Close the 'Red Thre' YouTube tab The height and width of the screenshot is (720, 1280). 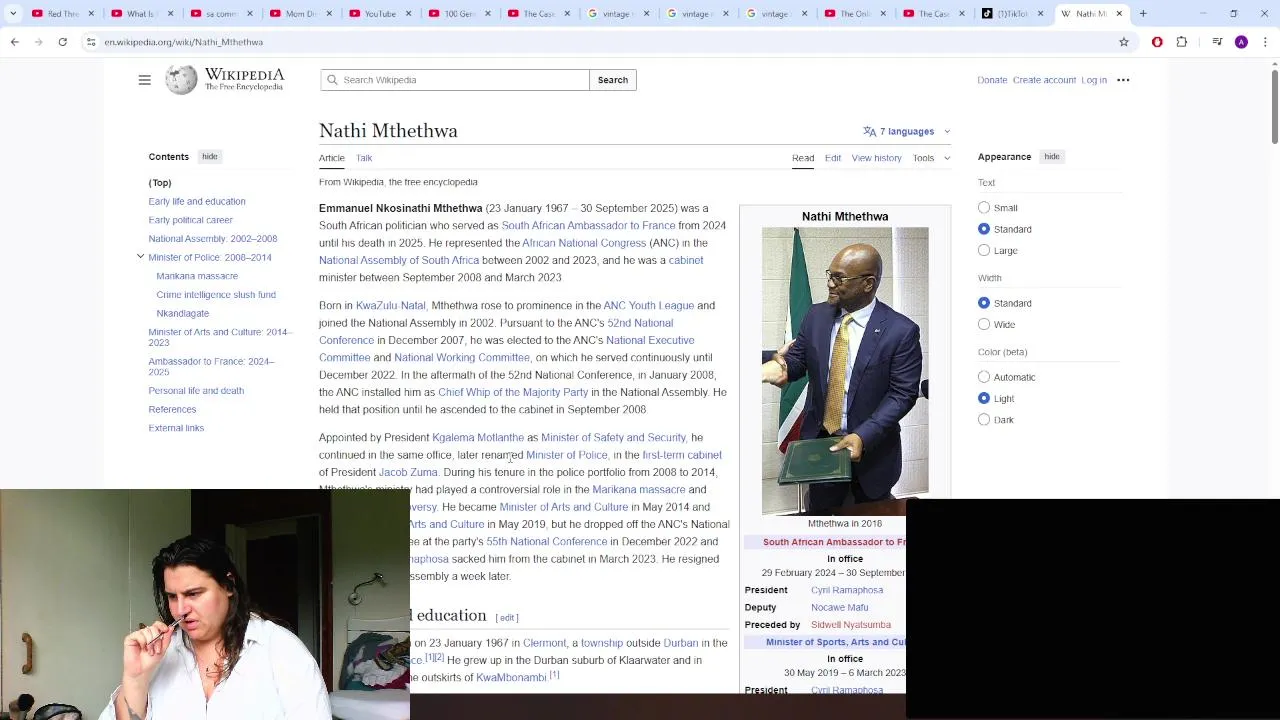(90, 14)
